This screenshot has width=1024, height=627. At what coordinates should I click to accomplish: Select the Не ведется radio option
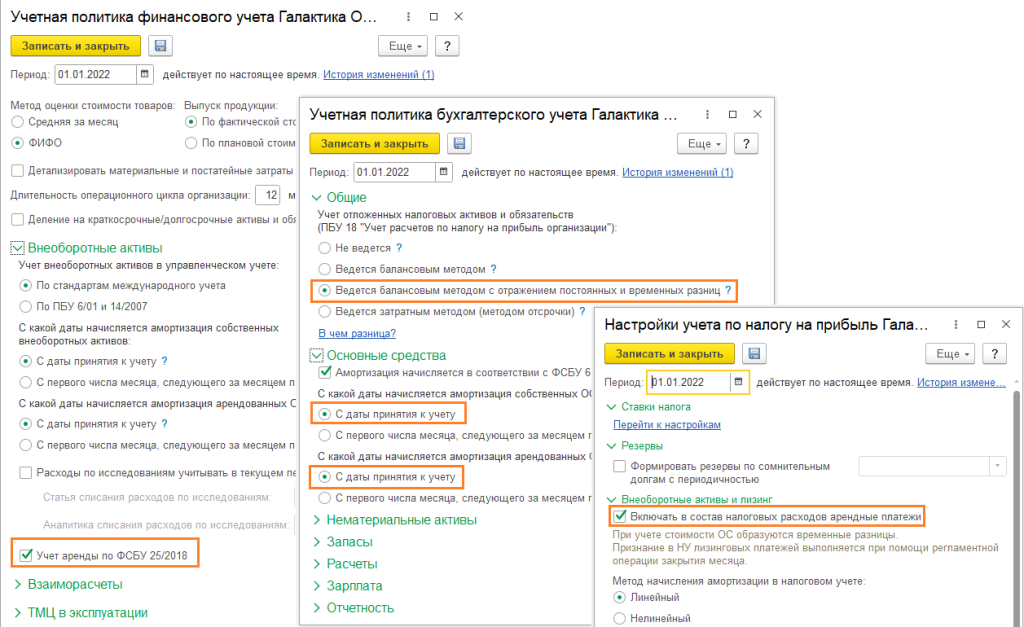(x=324, y=247)
